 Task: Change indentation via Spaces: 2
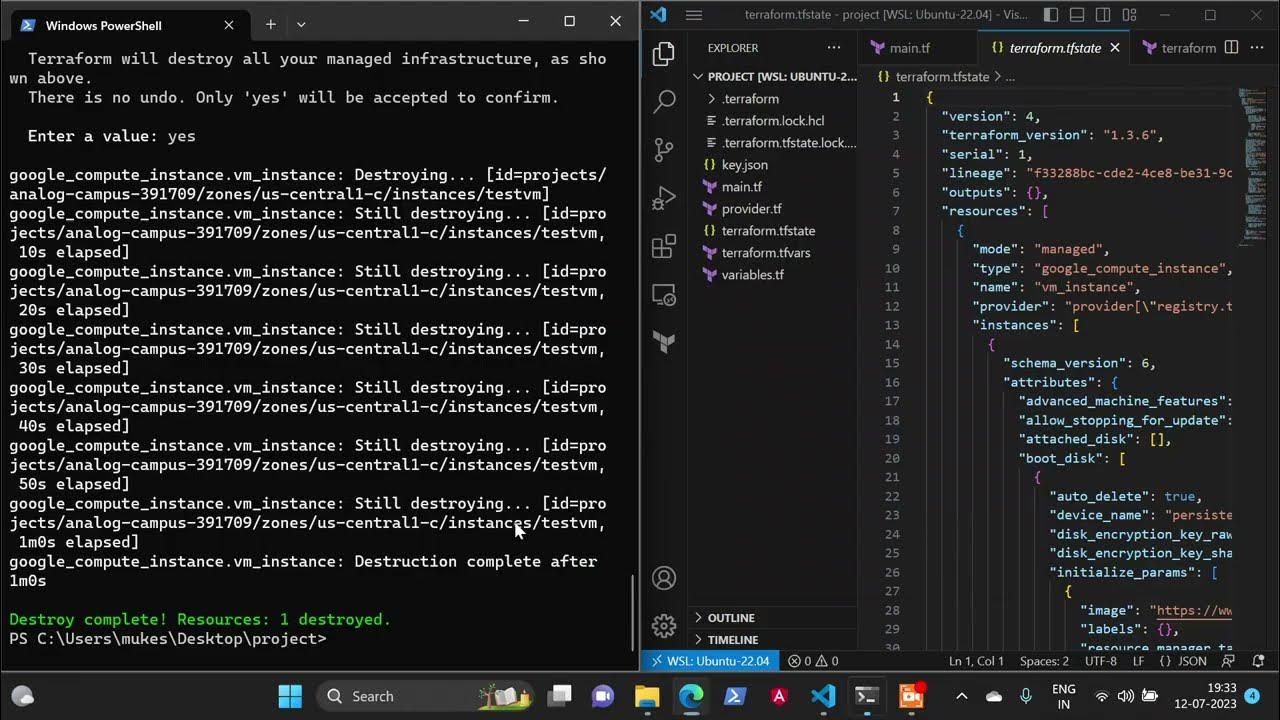(1044, 661)
